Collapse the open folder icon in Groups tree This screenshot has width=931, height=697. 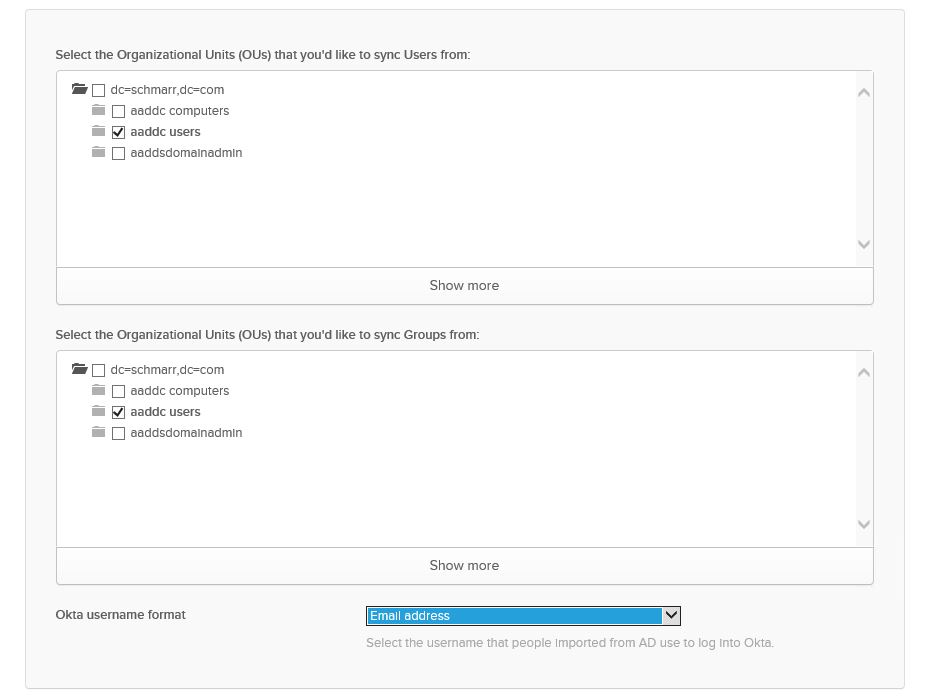(80, 370)
